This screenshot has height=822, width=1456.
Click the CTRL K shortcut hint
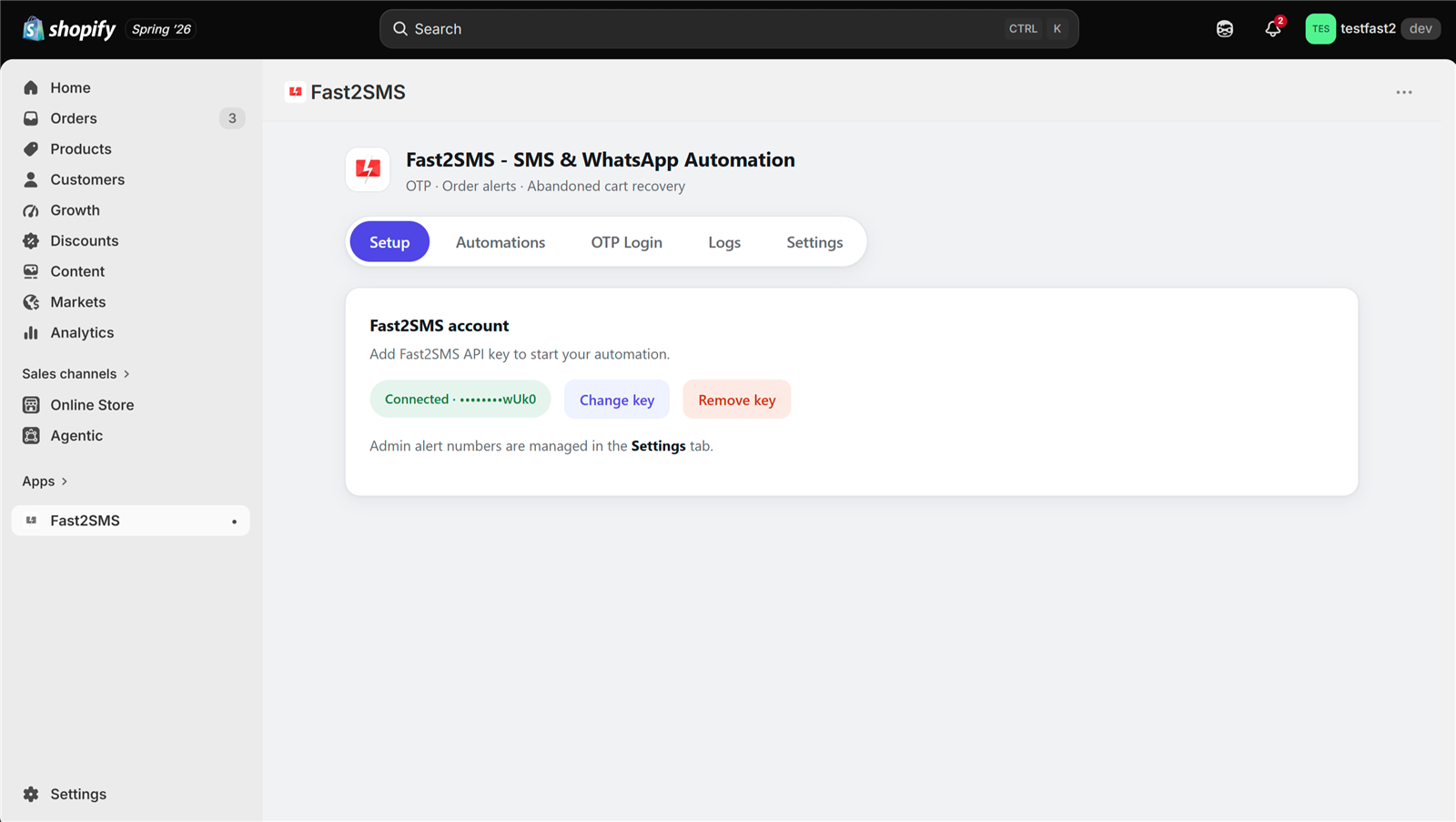click(x=1036, y=29)
